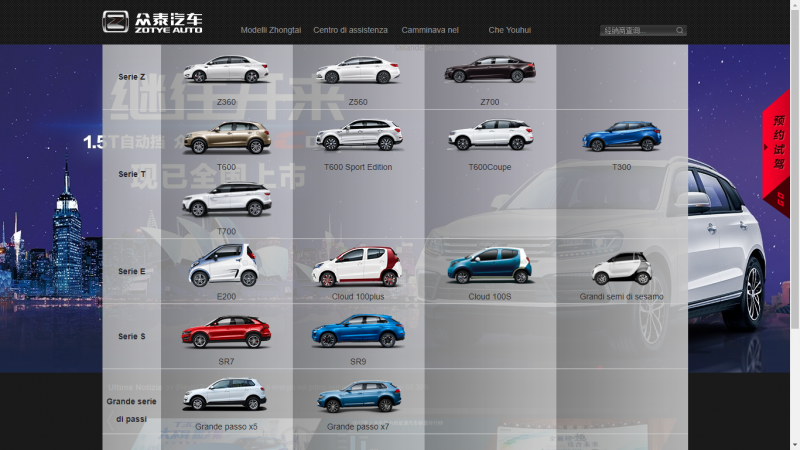The height and width of the screenshot is (450, 800).
Task: Select the Grande passo x7 car image
Action: click(x=359, y=396)
